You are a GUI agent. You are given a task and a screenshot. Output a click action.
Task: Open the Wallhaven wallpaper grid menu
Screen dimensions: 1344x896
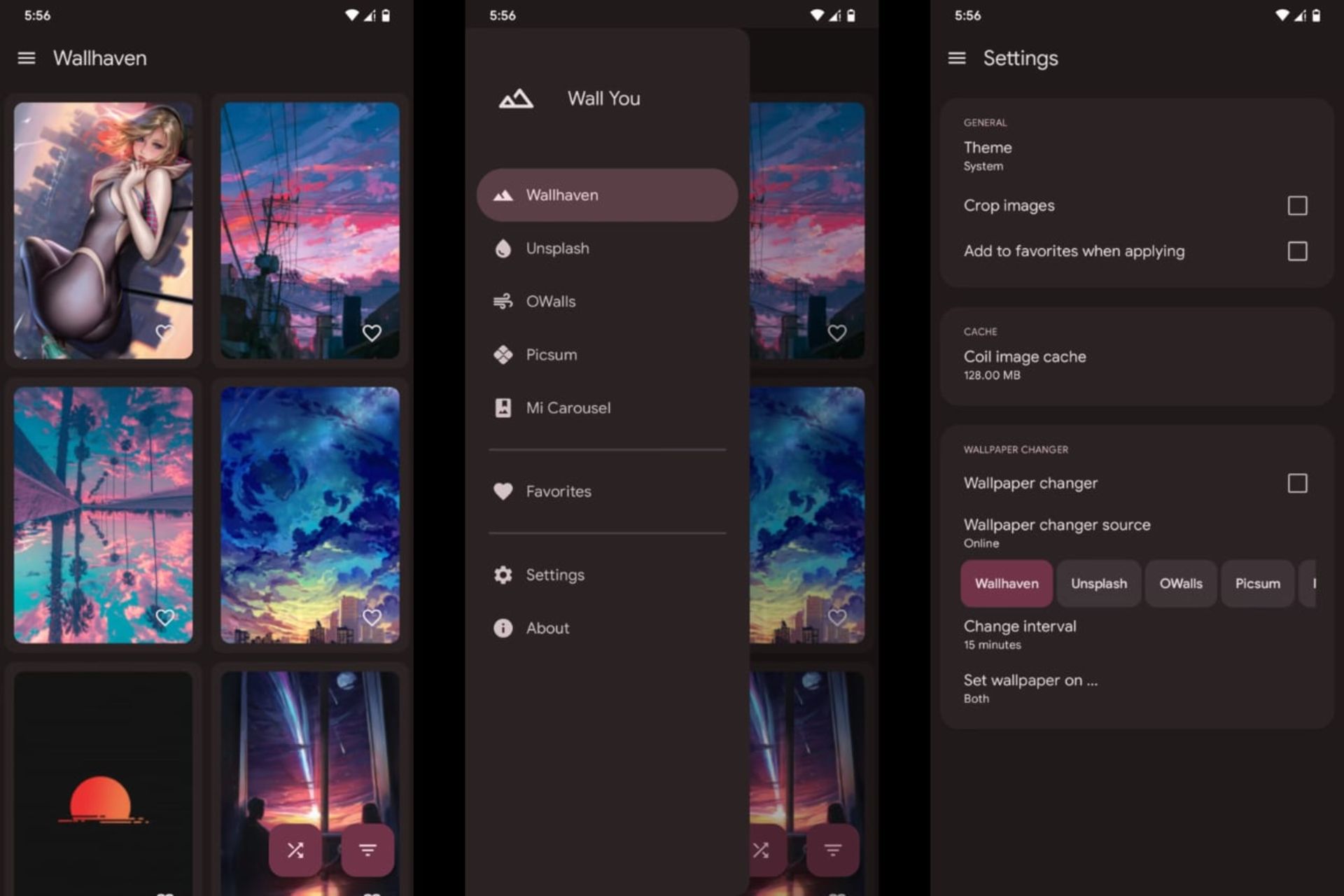tap(27, 58)
